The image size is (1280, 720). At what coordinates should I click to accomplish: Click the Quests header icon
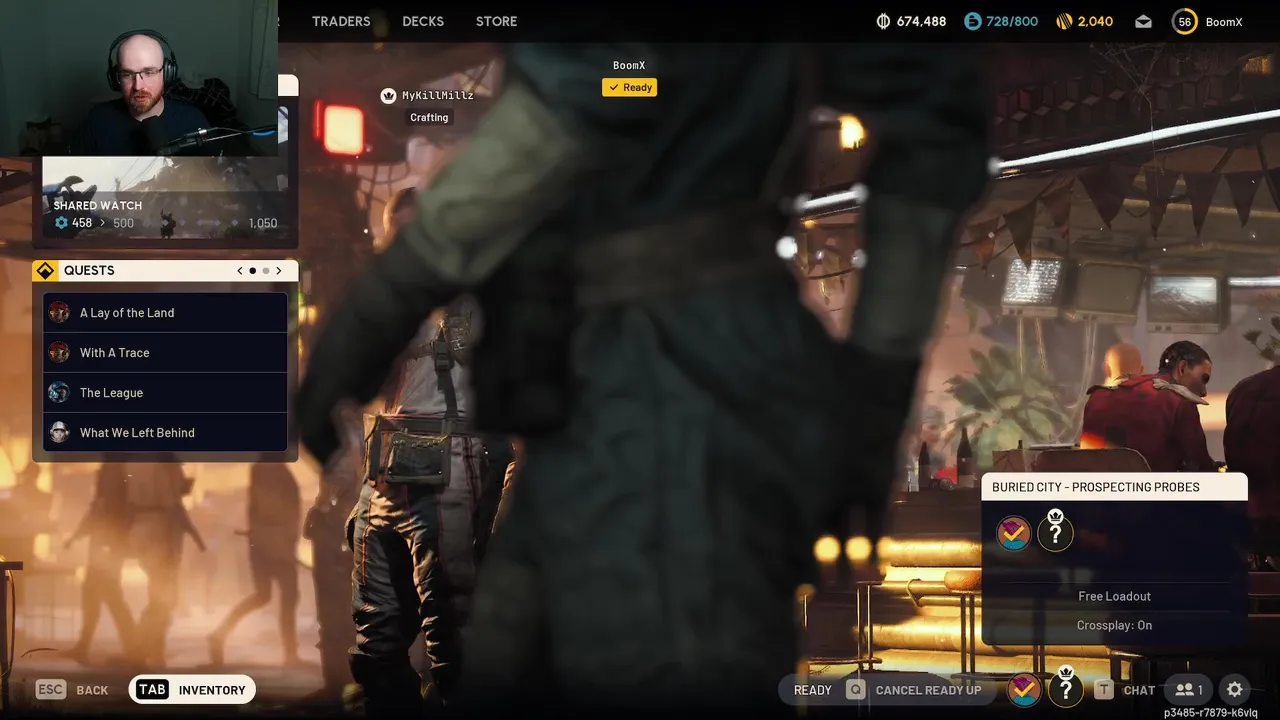coord(45,270)
